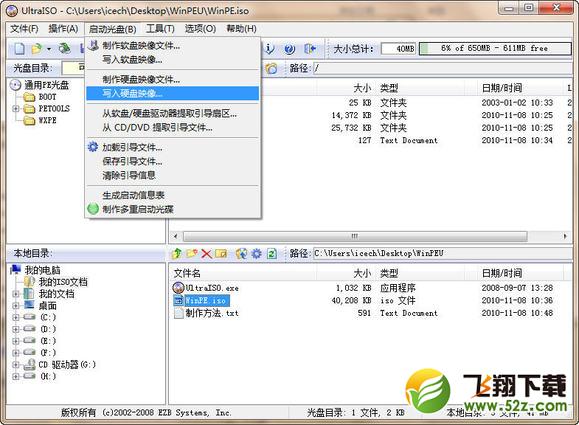Click the horizontal scrollbar thumb in image list

click(x=355, y=236)
